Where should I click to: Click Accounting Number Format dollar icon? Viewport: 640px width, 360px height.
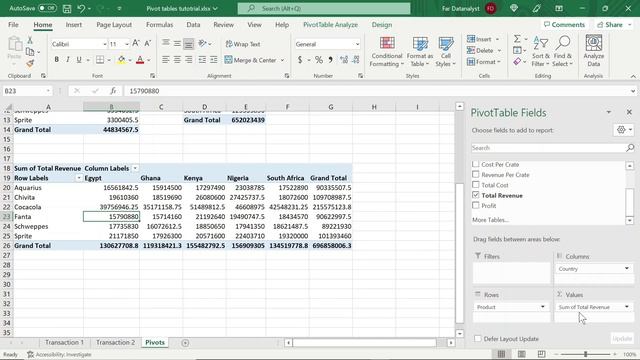(300, 60)
